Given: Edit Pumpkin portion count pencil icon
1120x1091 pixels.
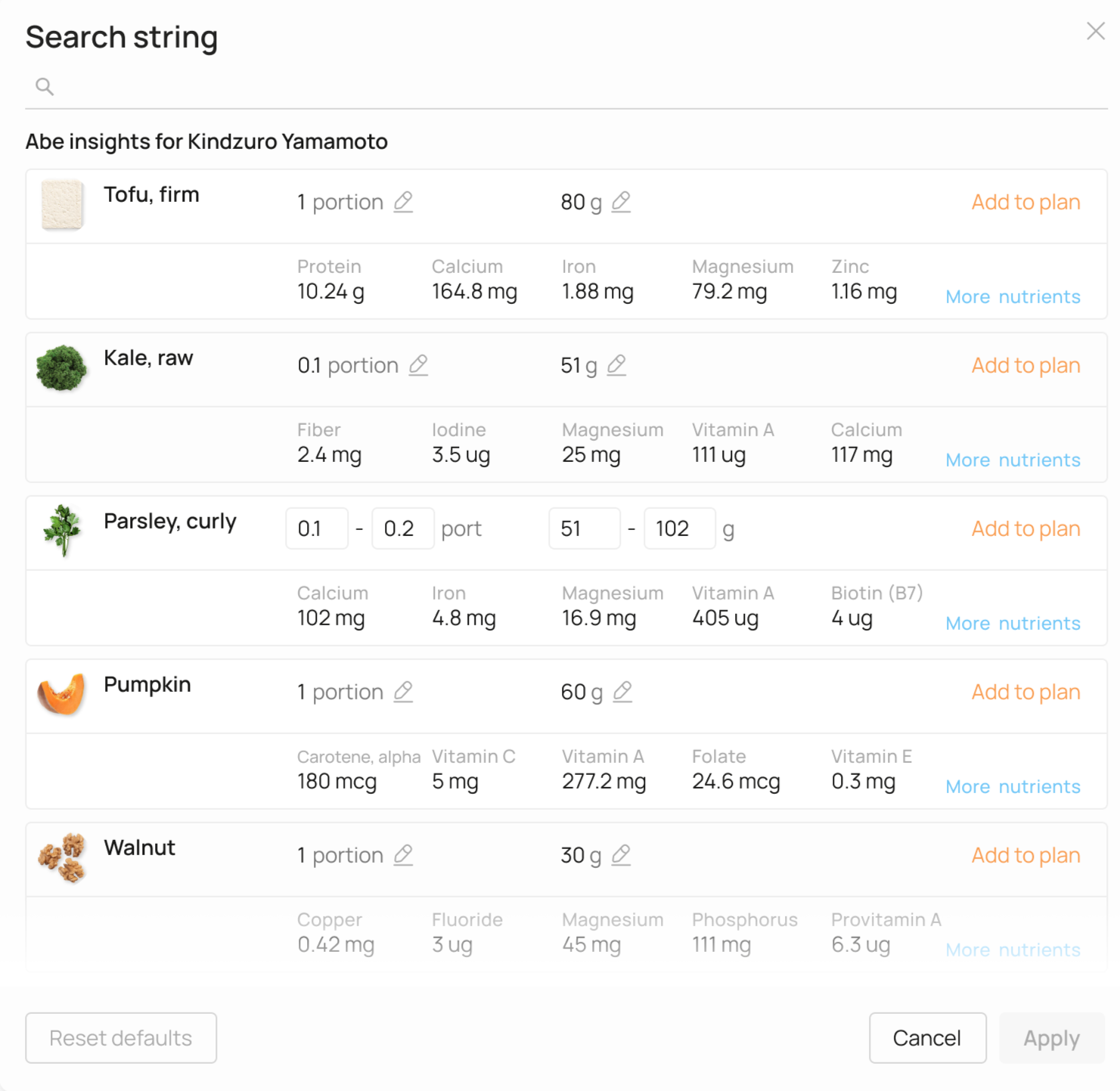Looking at the screenshot, I should (x=403, y=692).
